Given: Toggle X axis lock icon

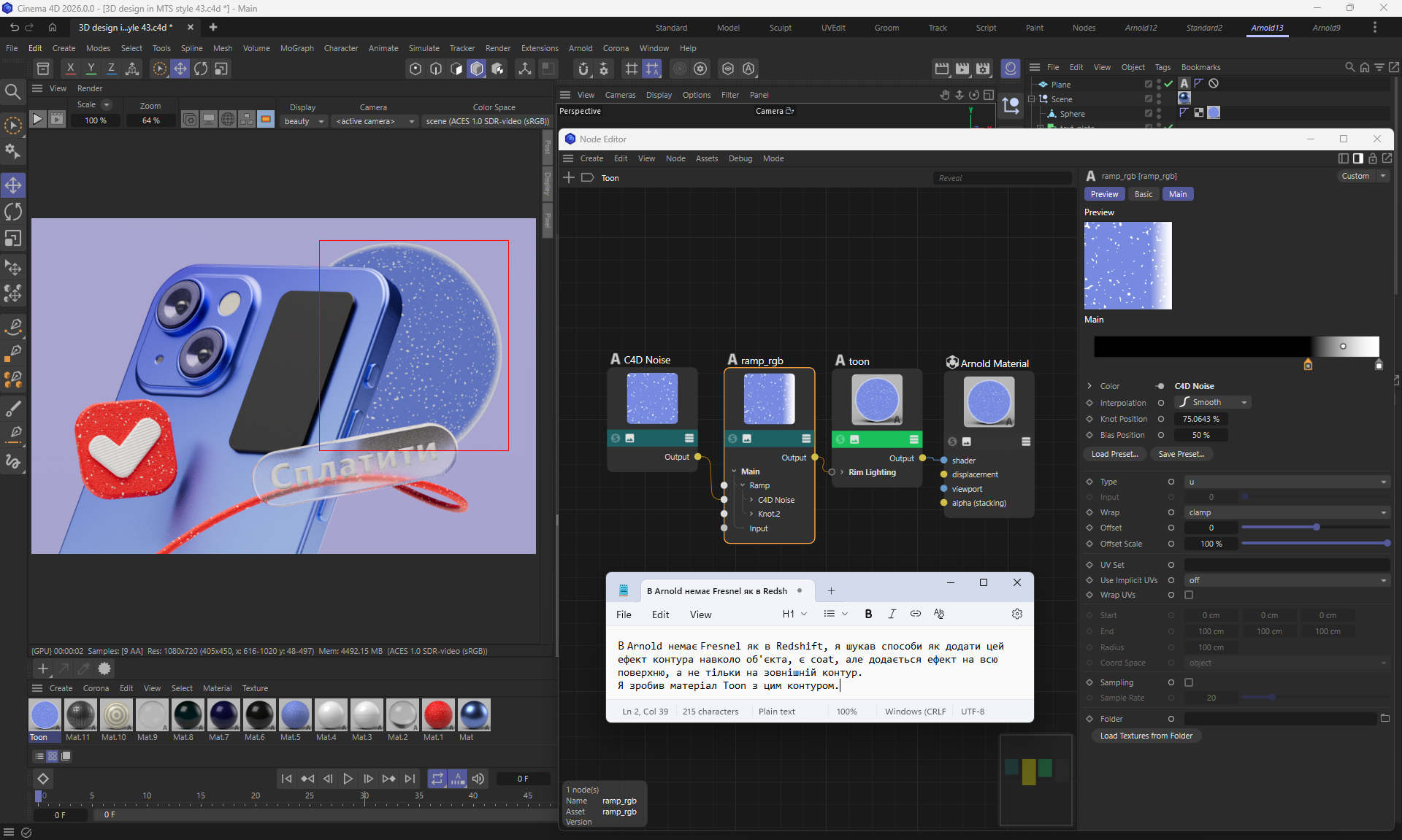Looking at the screenshot, I should click(70, 69).
